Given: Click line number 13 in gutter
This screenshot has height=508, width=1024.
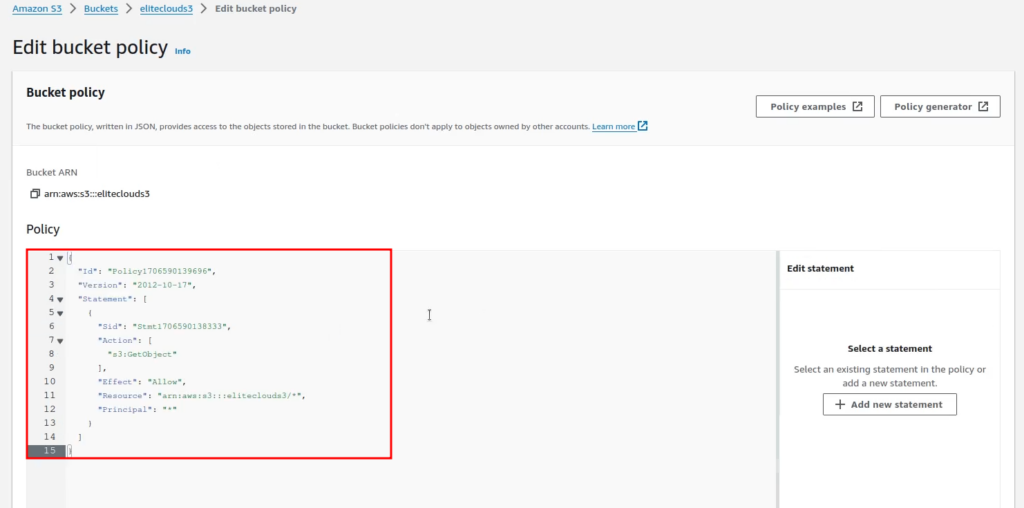Looking at the screenshot, I should (x=50, y=423).
